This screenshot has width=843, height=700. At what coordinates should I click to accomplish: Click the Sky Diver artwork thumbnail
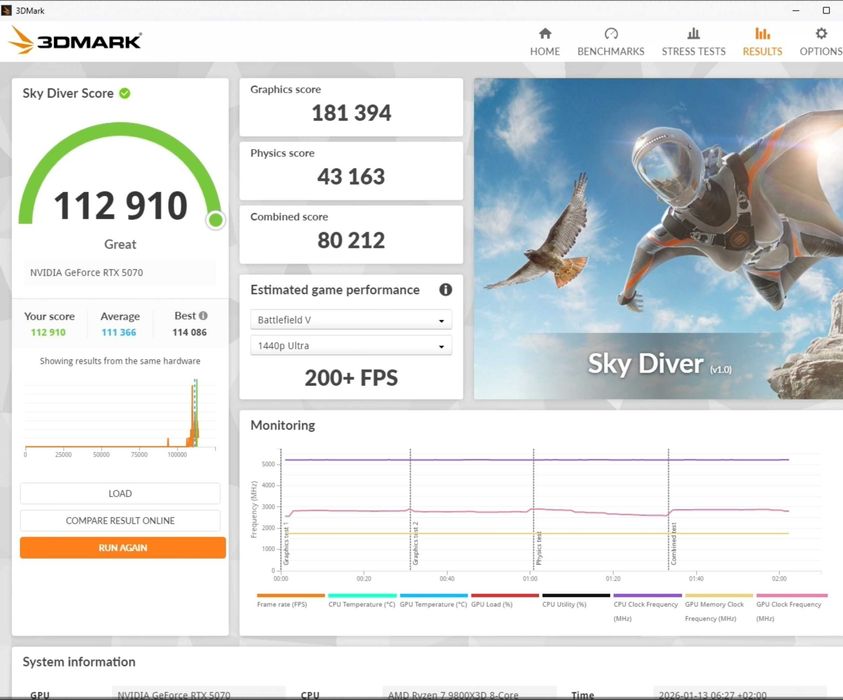coord(659,238)
